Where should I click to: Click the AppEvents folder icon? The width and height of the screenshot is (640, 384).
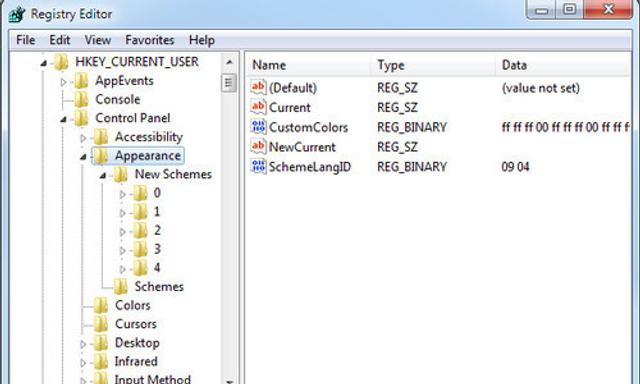coord(81,81)
